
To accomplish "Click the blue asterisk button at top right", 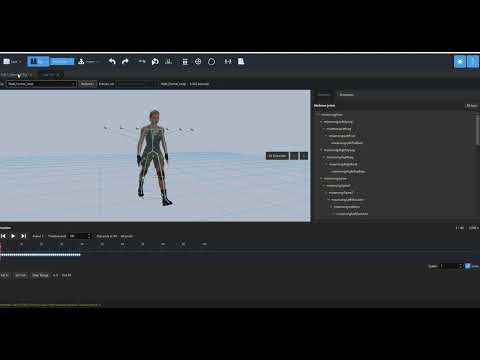I will pyautogui.click(x=460, y=62).
